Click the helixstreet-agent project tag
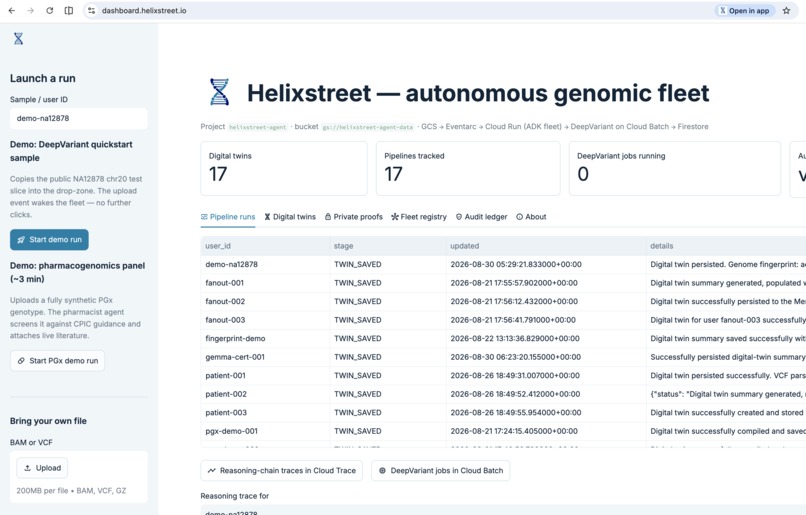This screenshot has width=806, height=515. pos(258,127)
